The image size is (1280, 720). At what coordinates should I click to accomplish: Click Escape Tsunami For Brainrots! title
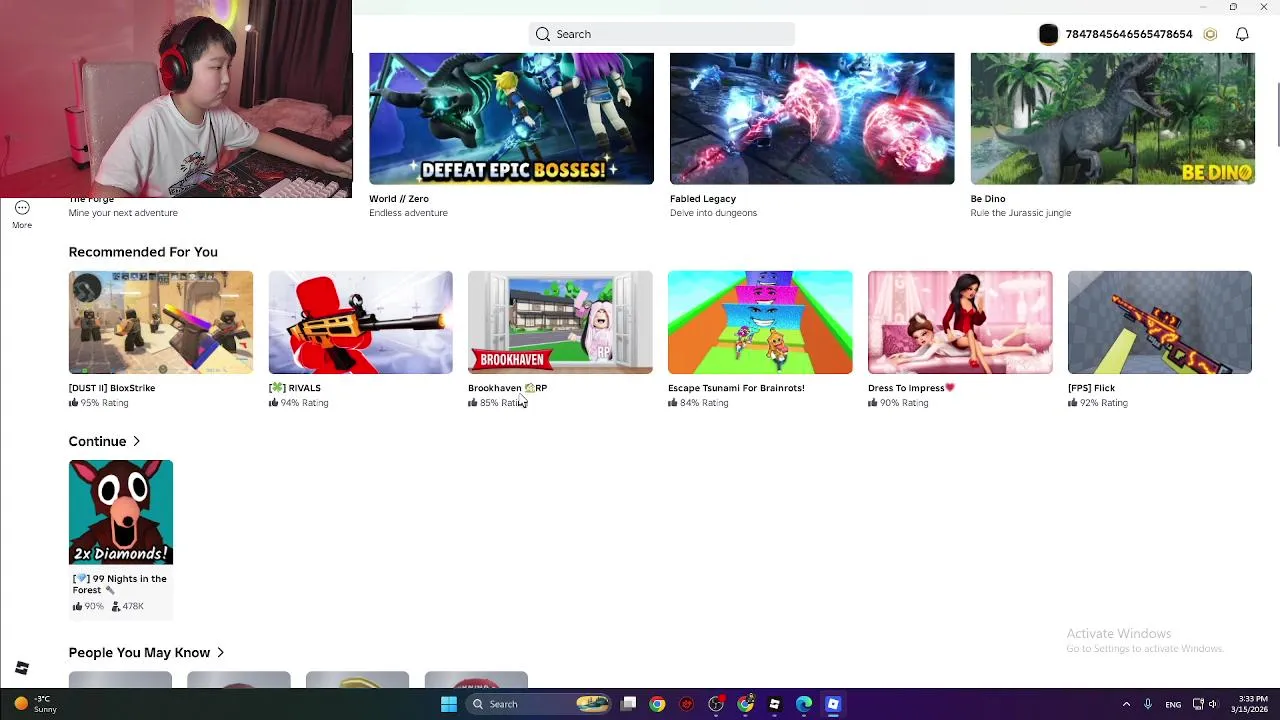[x=736, y=388]
